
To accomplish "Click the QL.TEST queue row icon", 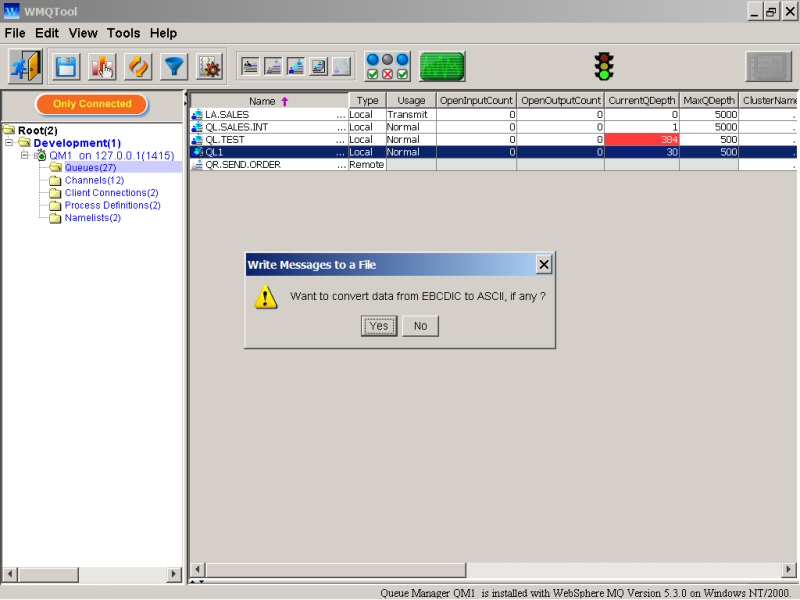I will (x=197, y=140).
